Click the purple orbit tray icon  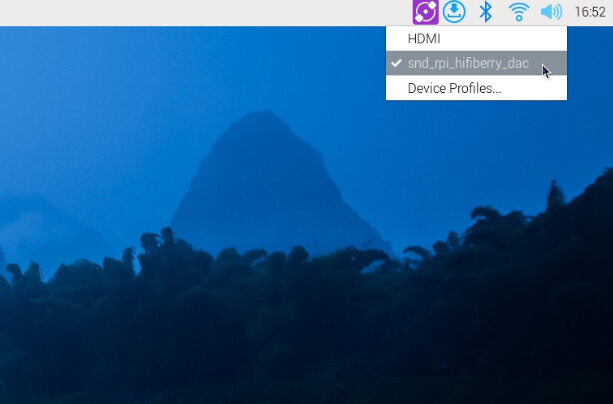pos(425,12)
